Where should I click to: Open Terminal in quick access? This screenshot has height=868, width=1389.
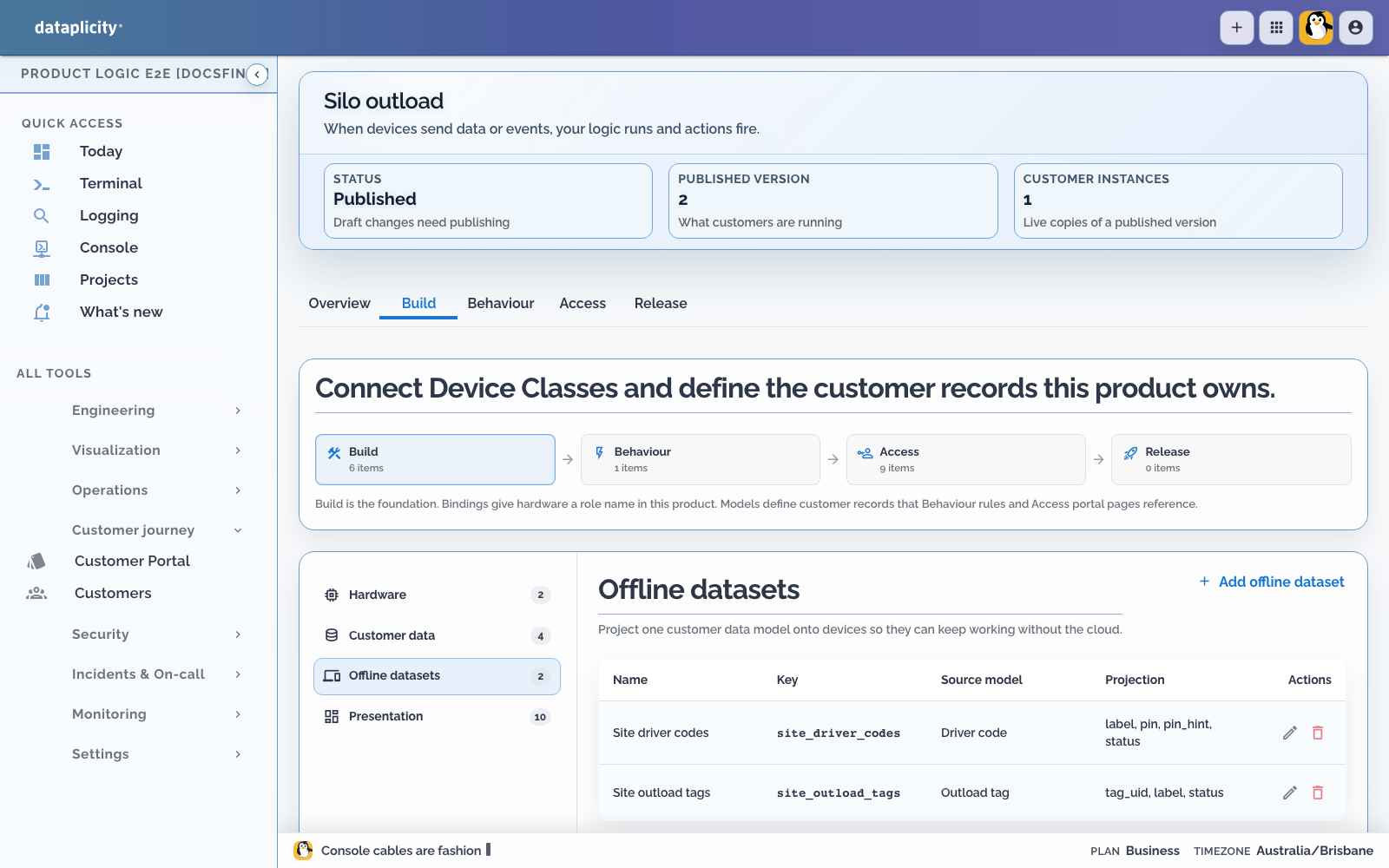(x=111, y=184)
